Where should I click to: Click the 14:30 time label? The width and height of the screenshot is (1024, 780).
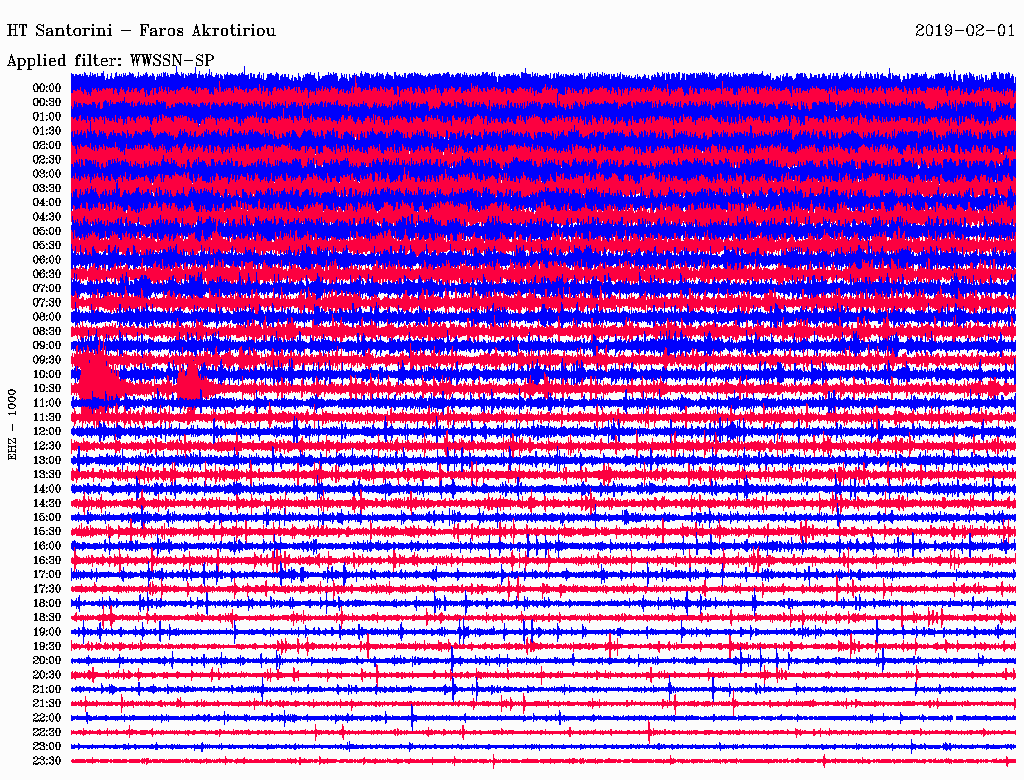point(47,503)
